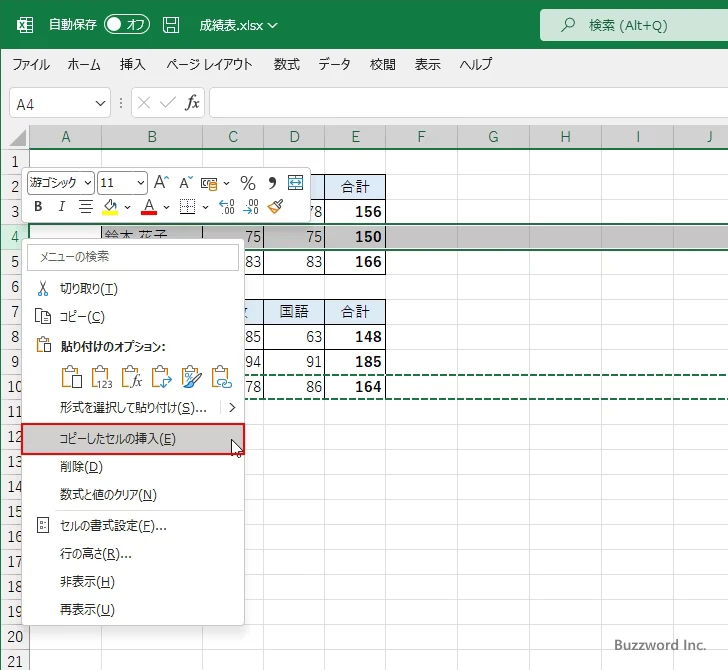728x670 pixels.
Task: Click the 検索 (Alt+Q) search box
Action: point(634,25)
